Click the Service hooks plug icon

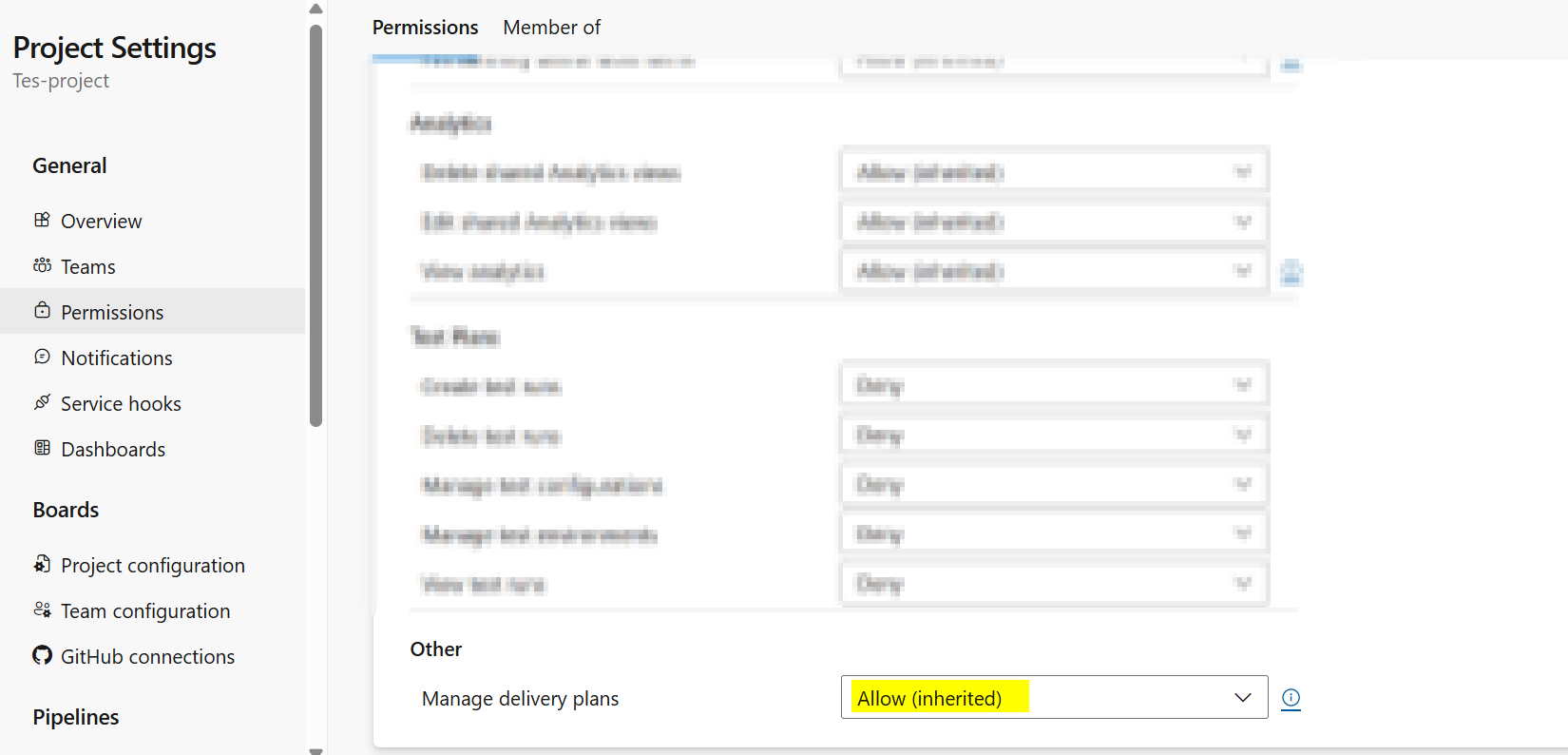coord(42,402)
